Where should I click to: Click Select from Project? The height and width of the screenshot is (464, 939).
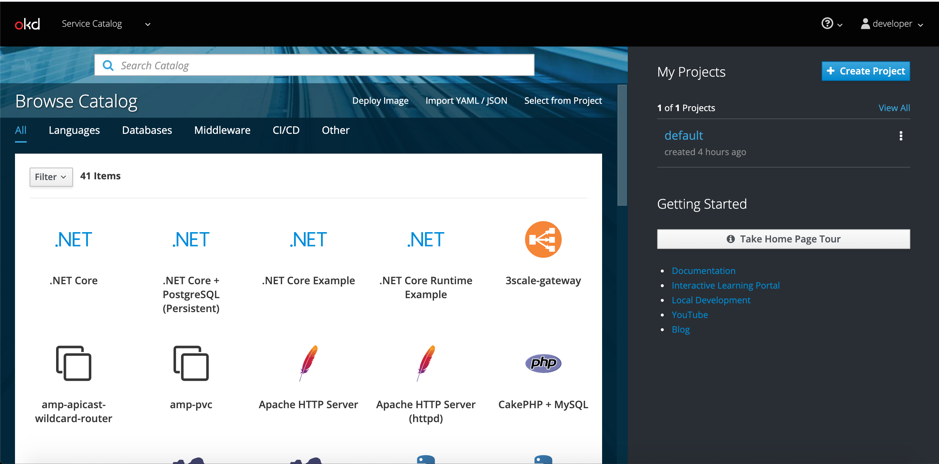[563, 101]
